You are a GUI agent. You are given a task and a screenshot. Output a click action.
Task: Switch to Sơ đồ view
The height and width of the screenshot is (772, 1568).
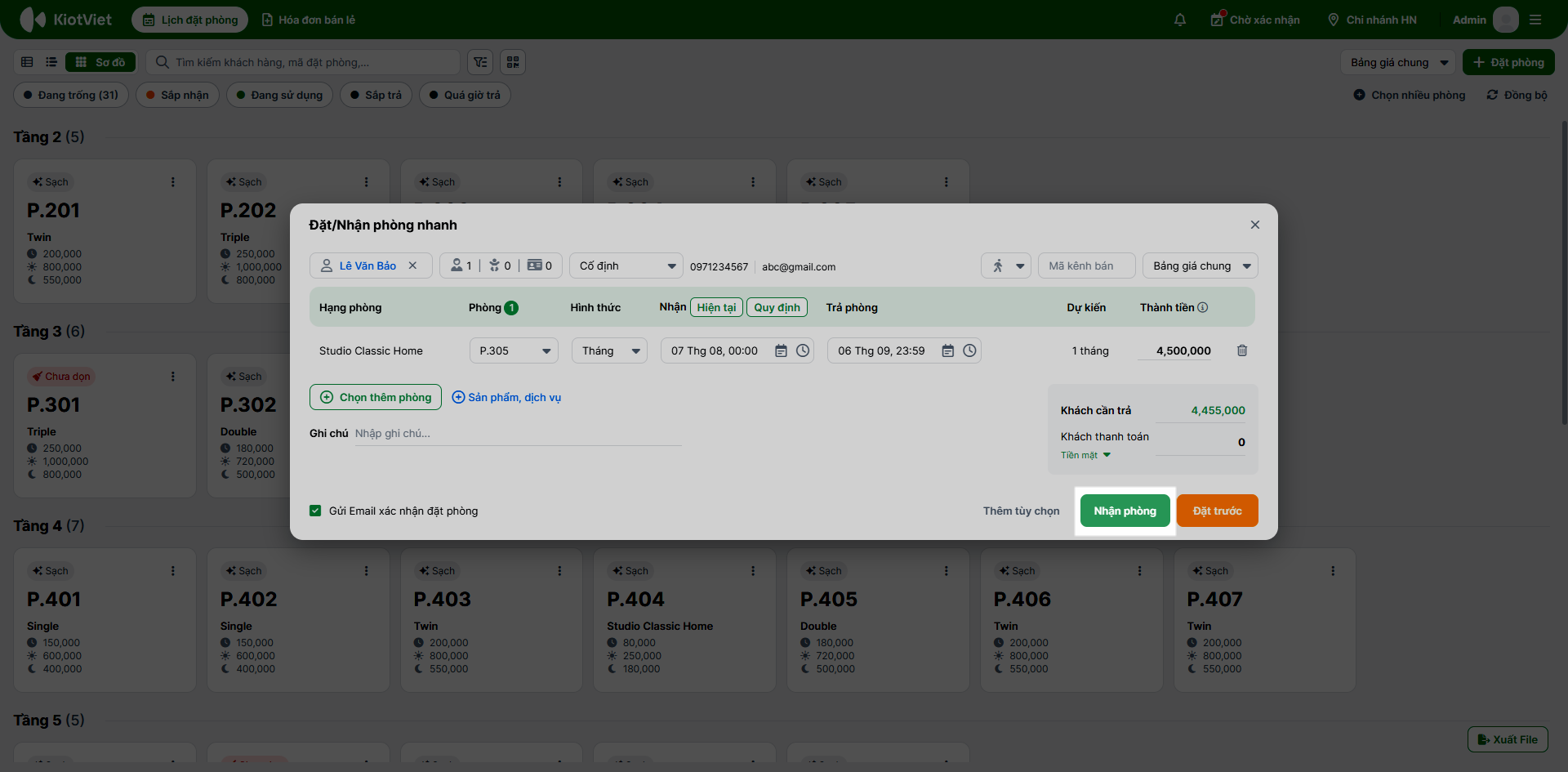click(x=100, y=62)
